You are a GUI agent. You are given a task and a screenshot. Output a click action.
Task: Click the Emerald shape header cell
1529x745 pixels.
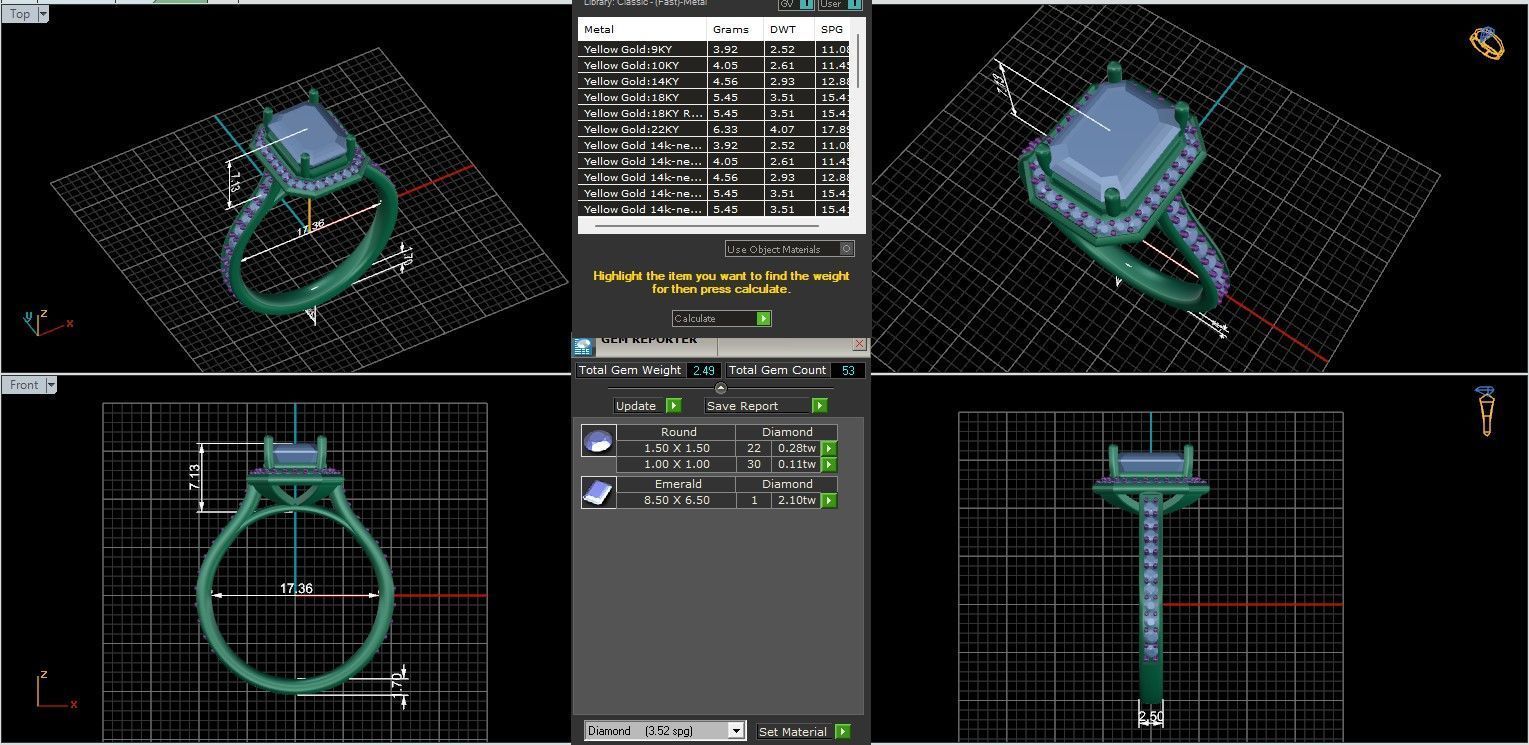pos(676,484)
